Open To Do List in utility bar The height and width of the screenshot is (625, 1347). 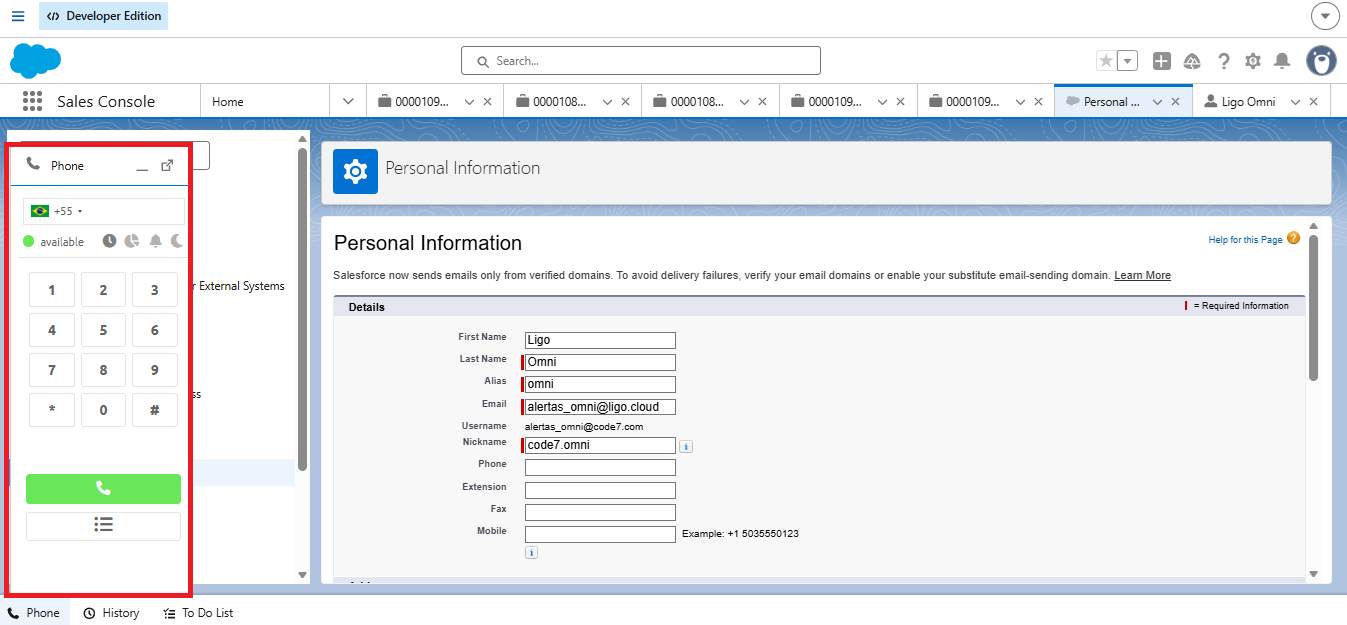point(198,613)
